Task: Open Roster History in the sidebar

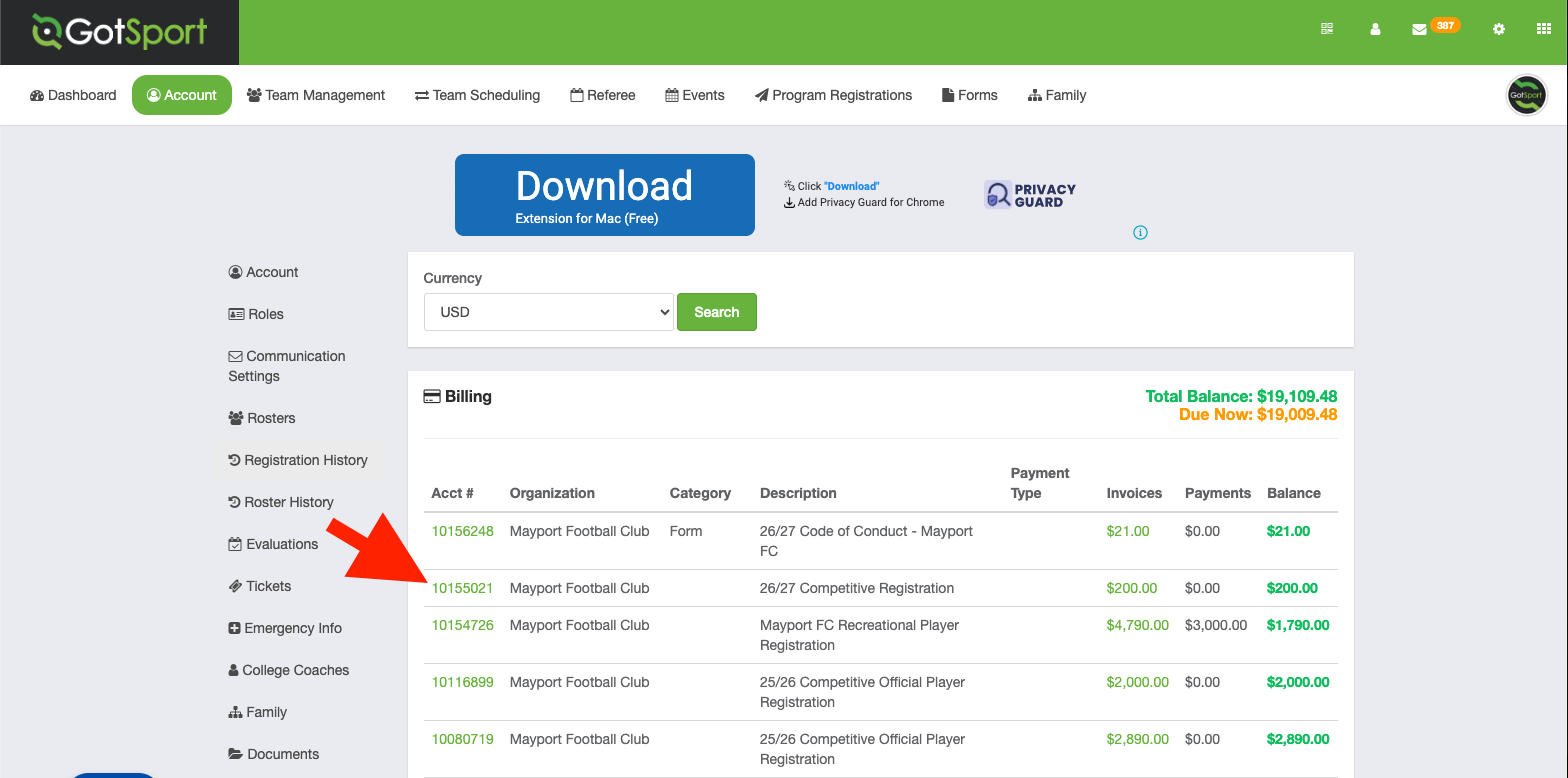Action: point(281,502)
